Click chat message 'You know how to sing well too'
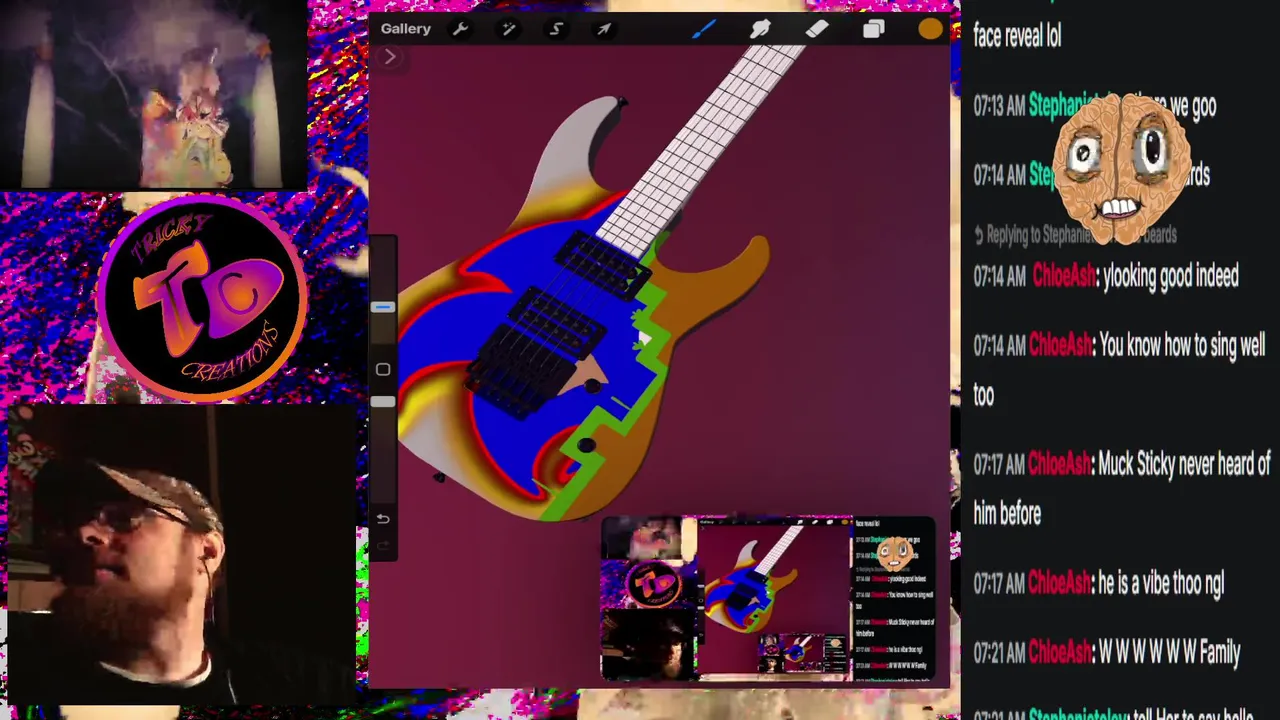The width and height of the screenshot is (1280, 720). coord(1120,370)
